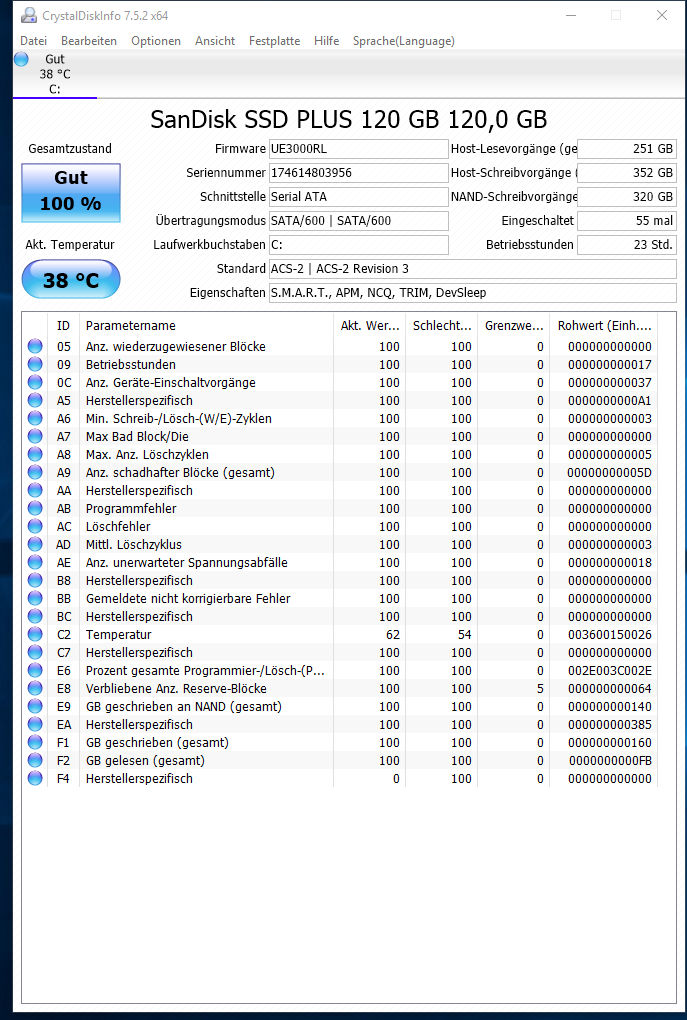Click status orb of Mittl. Löschzyklus row
The image size is (687, 1020).
(x=34, y=544)
